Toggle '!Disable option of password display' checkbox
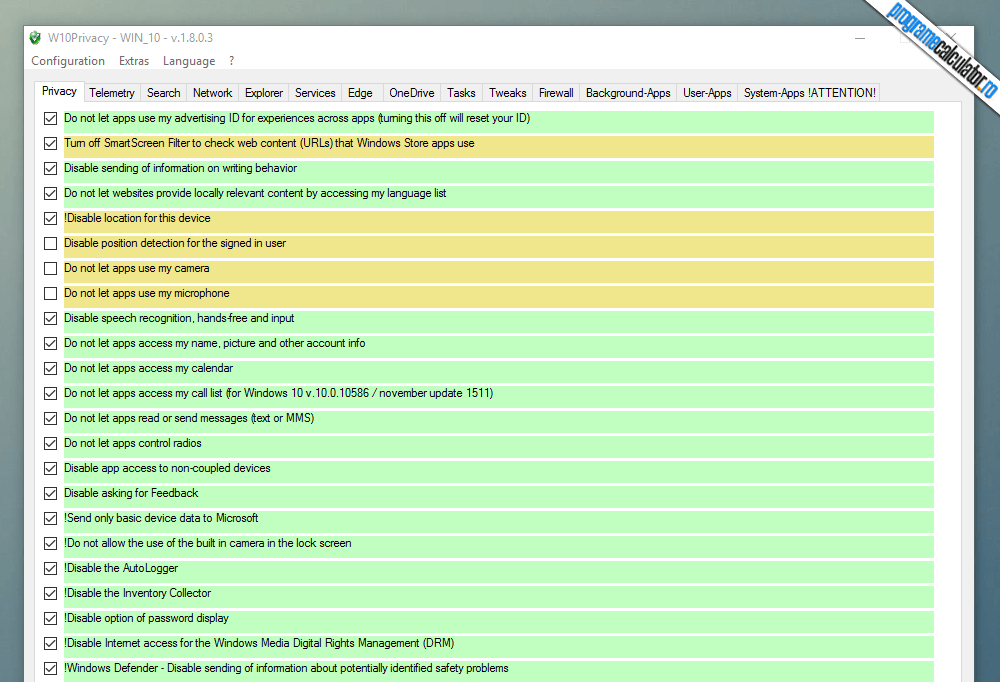Image resolution: width=1000 pixels, height=682 pixels. [x=51, y=619]
